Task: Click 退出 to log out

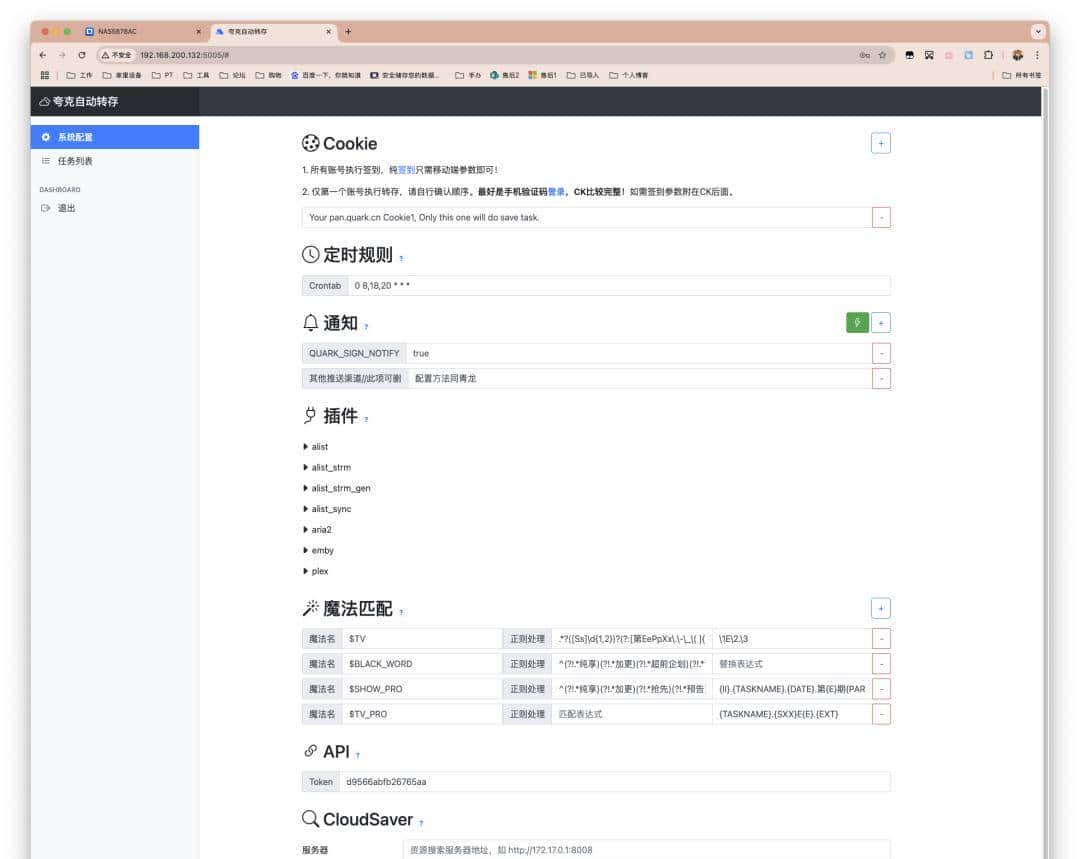Action: click(x=66, y=208)
